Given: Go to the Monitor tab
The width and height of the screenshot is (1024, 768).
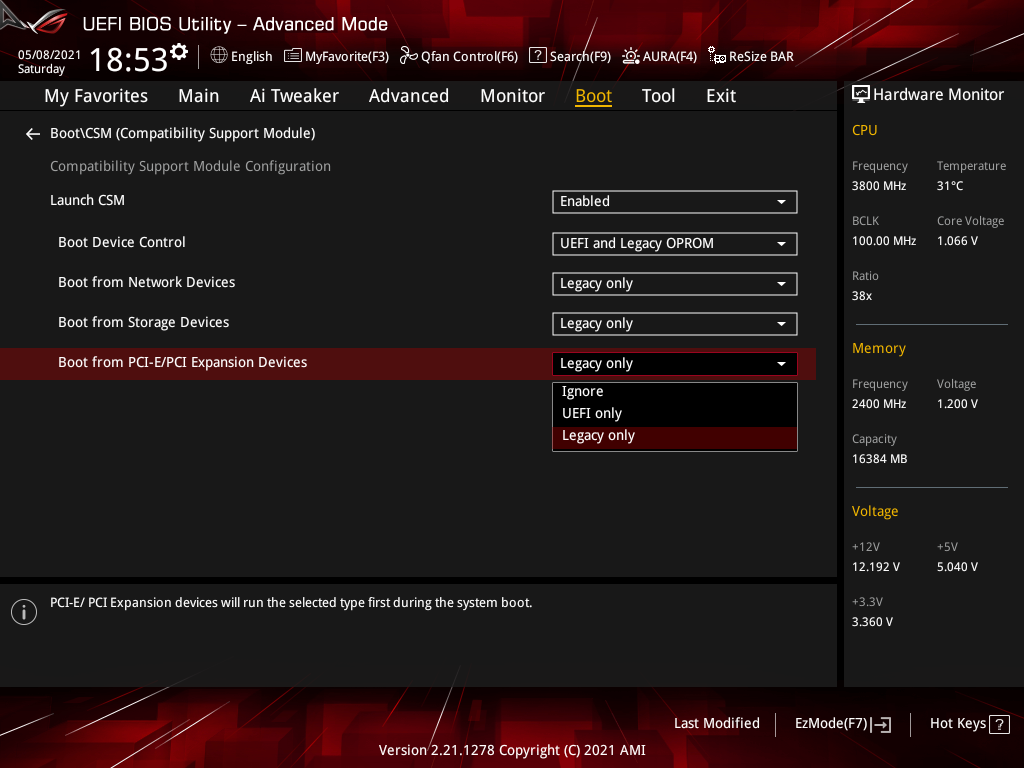Looking at the screenshot, I should click(x=513, y=96).
